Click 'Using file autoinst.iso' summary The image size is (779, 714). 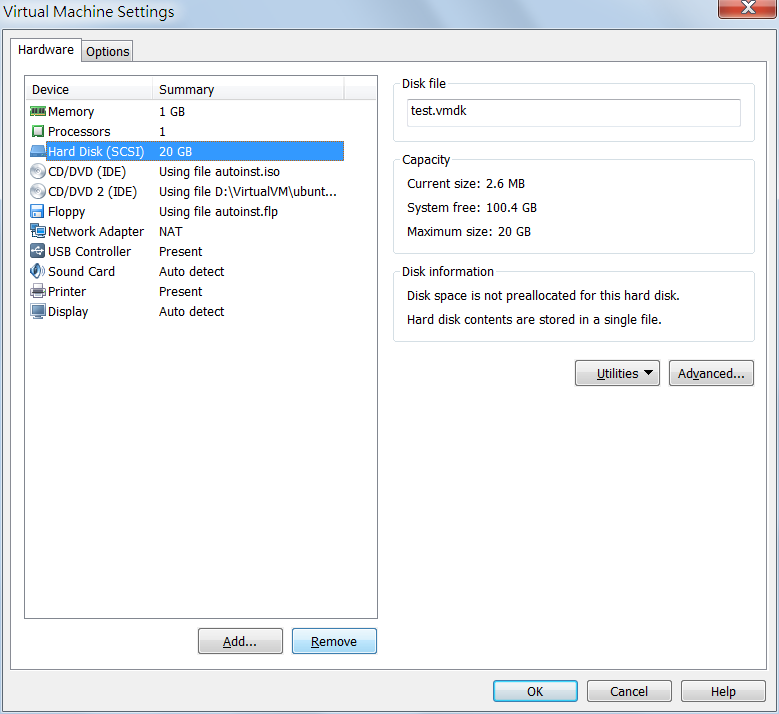[219, 171]
